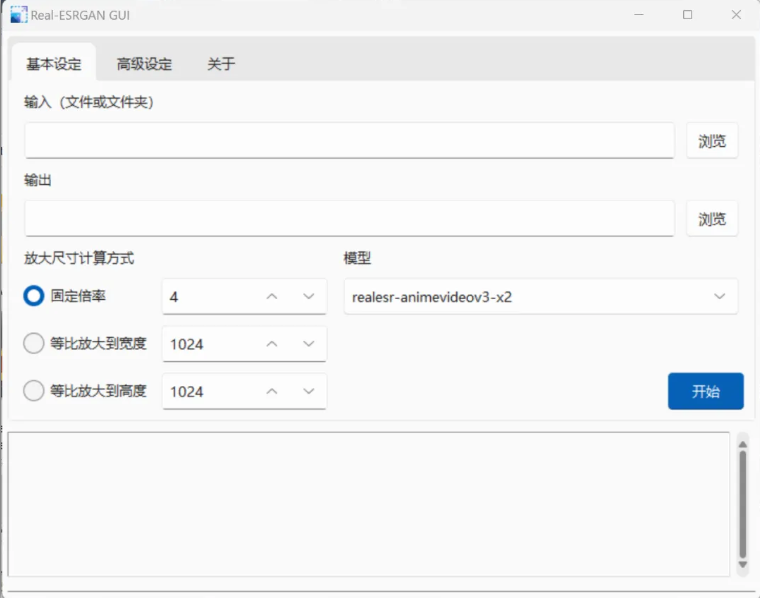Screen dimensions: 760x598
Task: Click the 输入 file or folder path field
Action: [x=349, y=141]
